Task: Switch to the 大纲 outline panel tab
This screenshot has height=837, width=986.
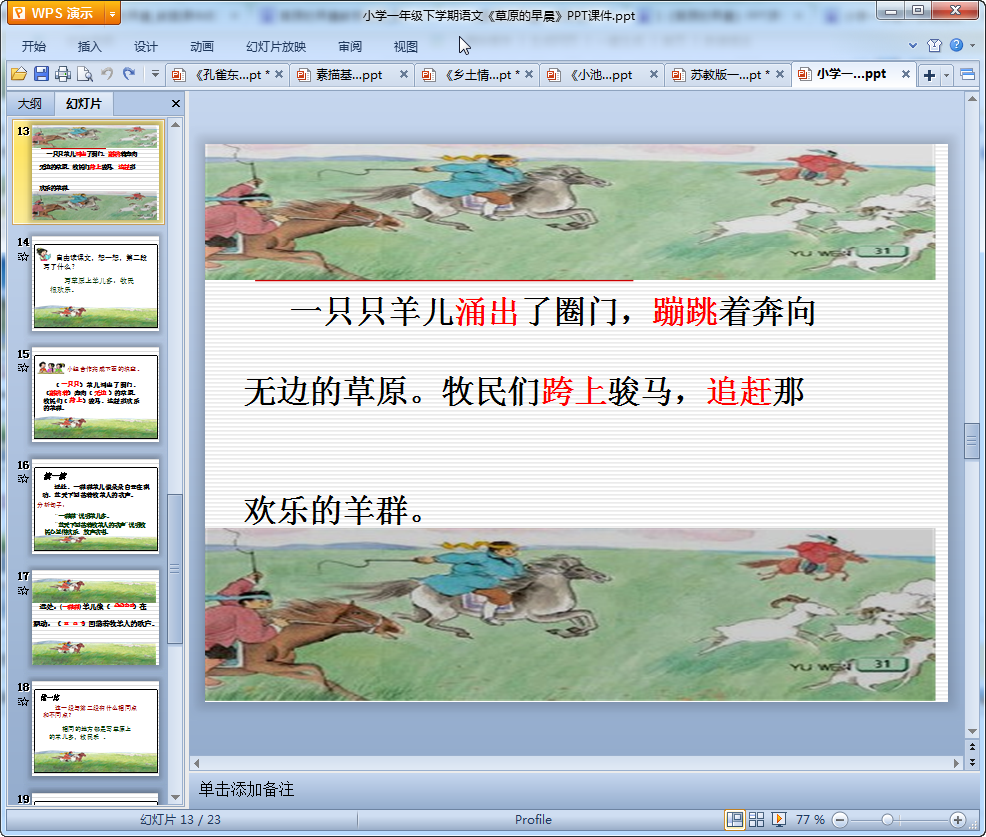Action: (30, 104)
